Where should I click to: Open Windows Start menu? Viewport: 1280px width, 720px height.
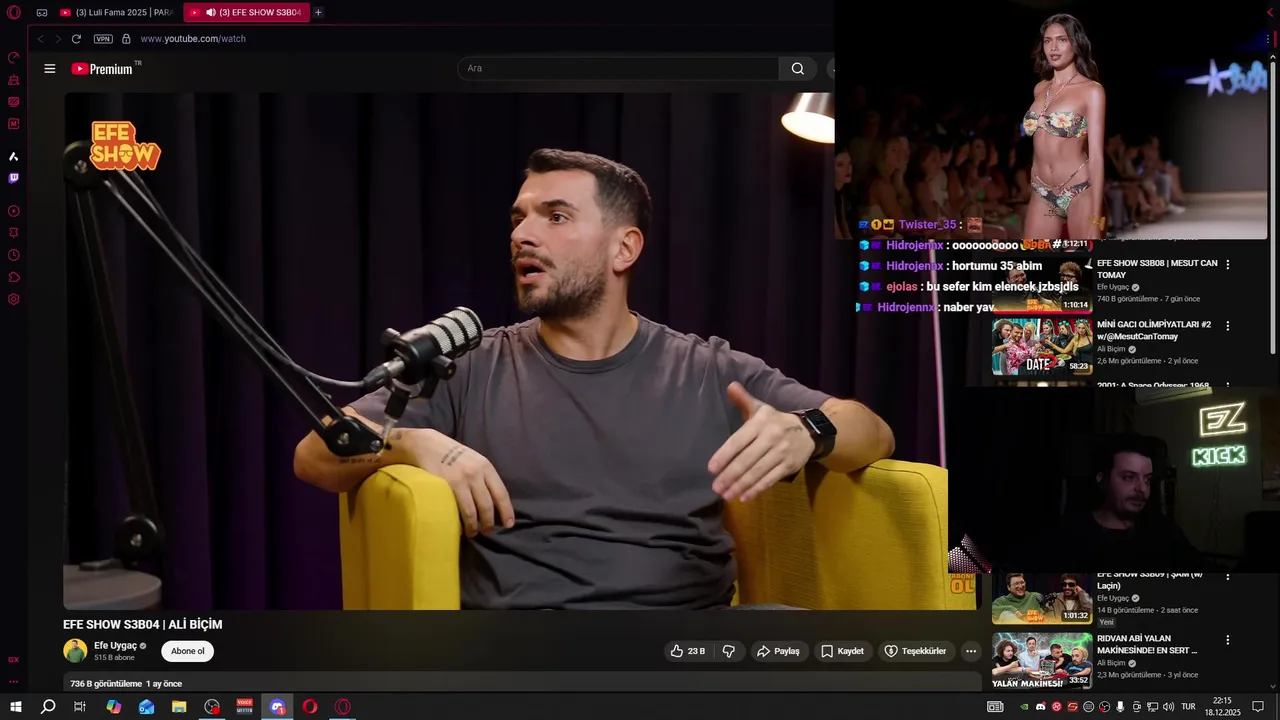tap(15, 707)
